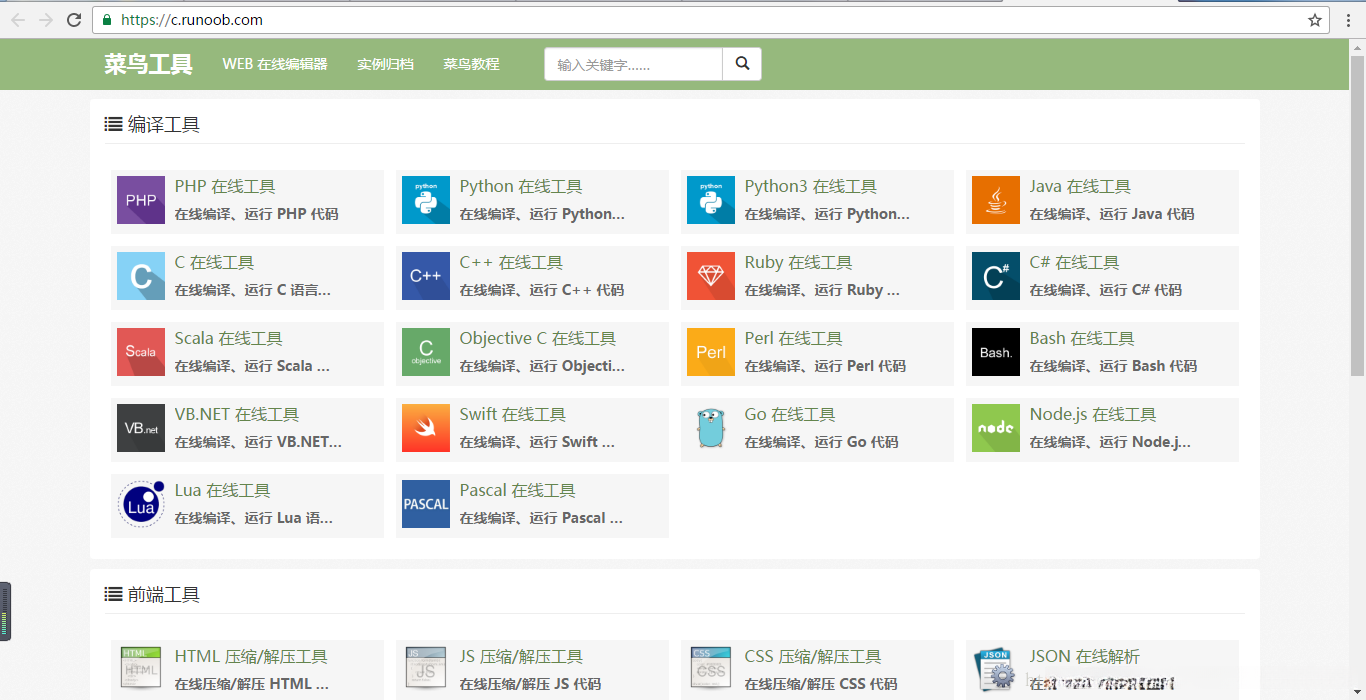Open browser menu with three dots

pyautogui.click(x=1349, y=19)
